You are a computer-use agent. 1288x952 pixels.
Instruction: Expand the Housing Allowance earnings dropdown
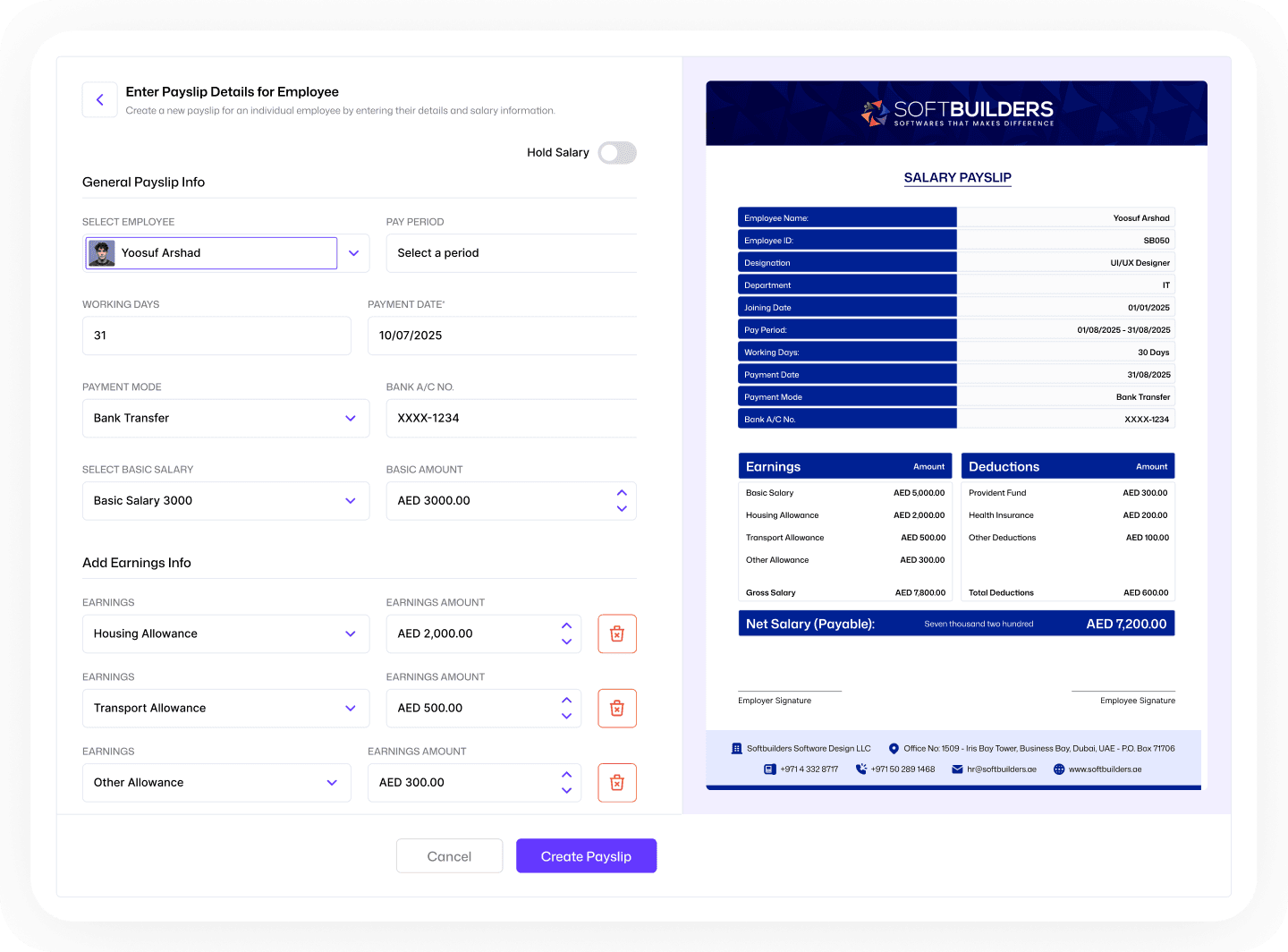tap(350, 633)
